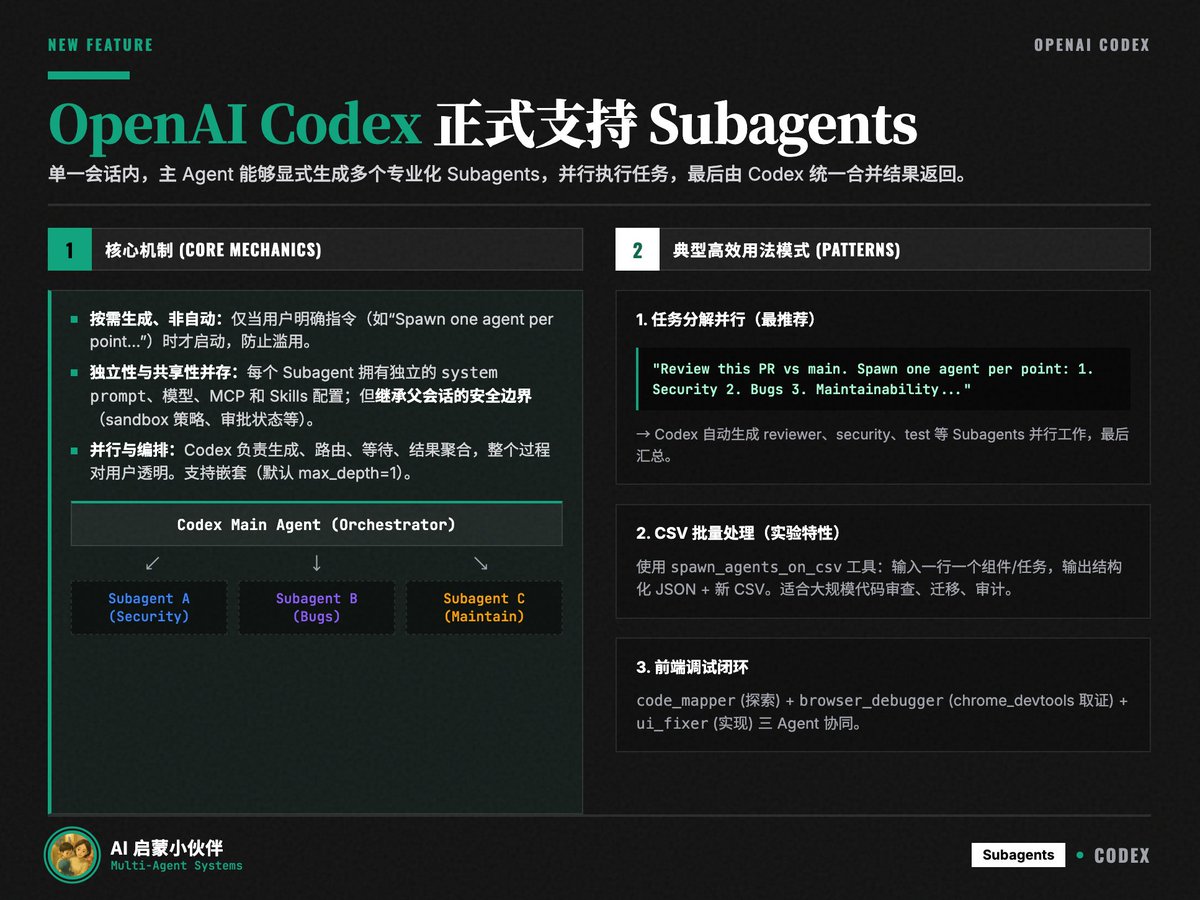The height and width of the screenshot is (900, 1200).
Task: Select the Subagent B (Bugs) box
Action: pos(316,607)
